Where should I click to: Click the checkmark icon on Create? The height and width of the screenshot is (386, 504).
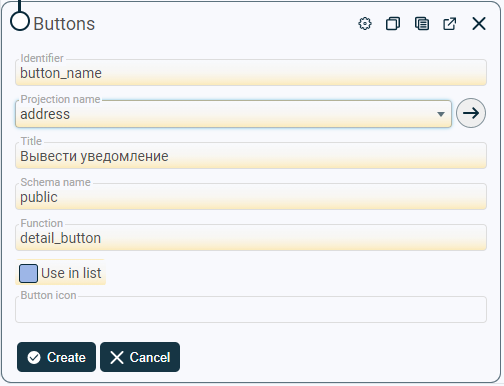coord(34,357)
